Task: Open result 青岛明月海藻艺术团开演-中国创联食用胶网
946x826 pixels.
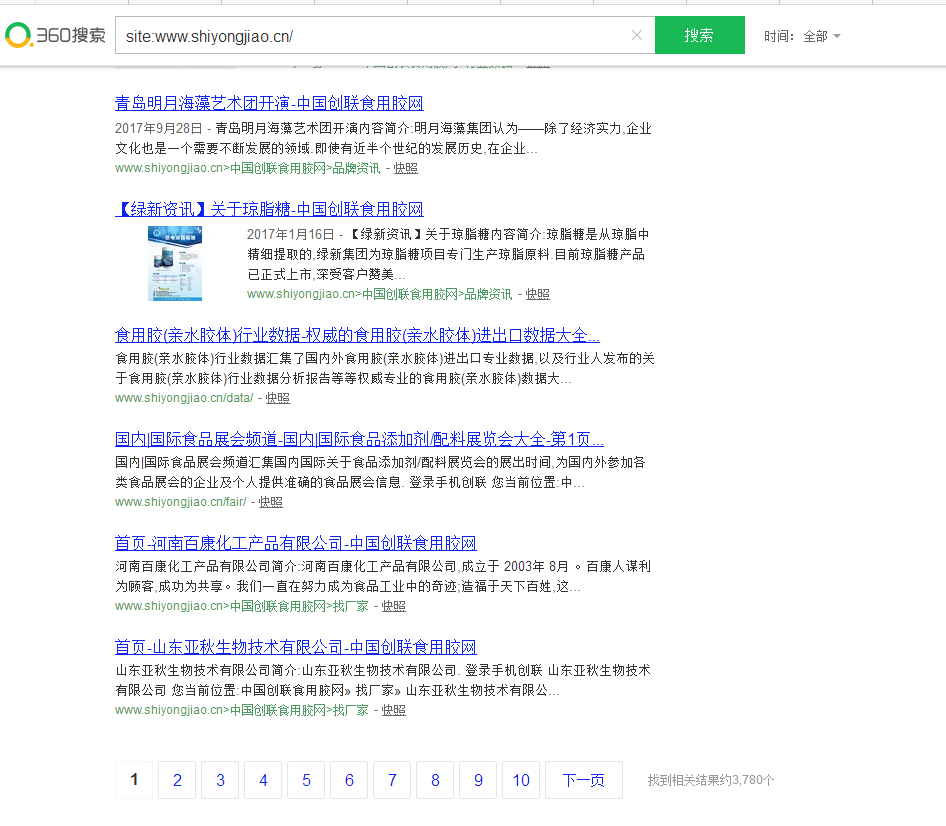Action: pos(269,103)
